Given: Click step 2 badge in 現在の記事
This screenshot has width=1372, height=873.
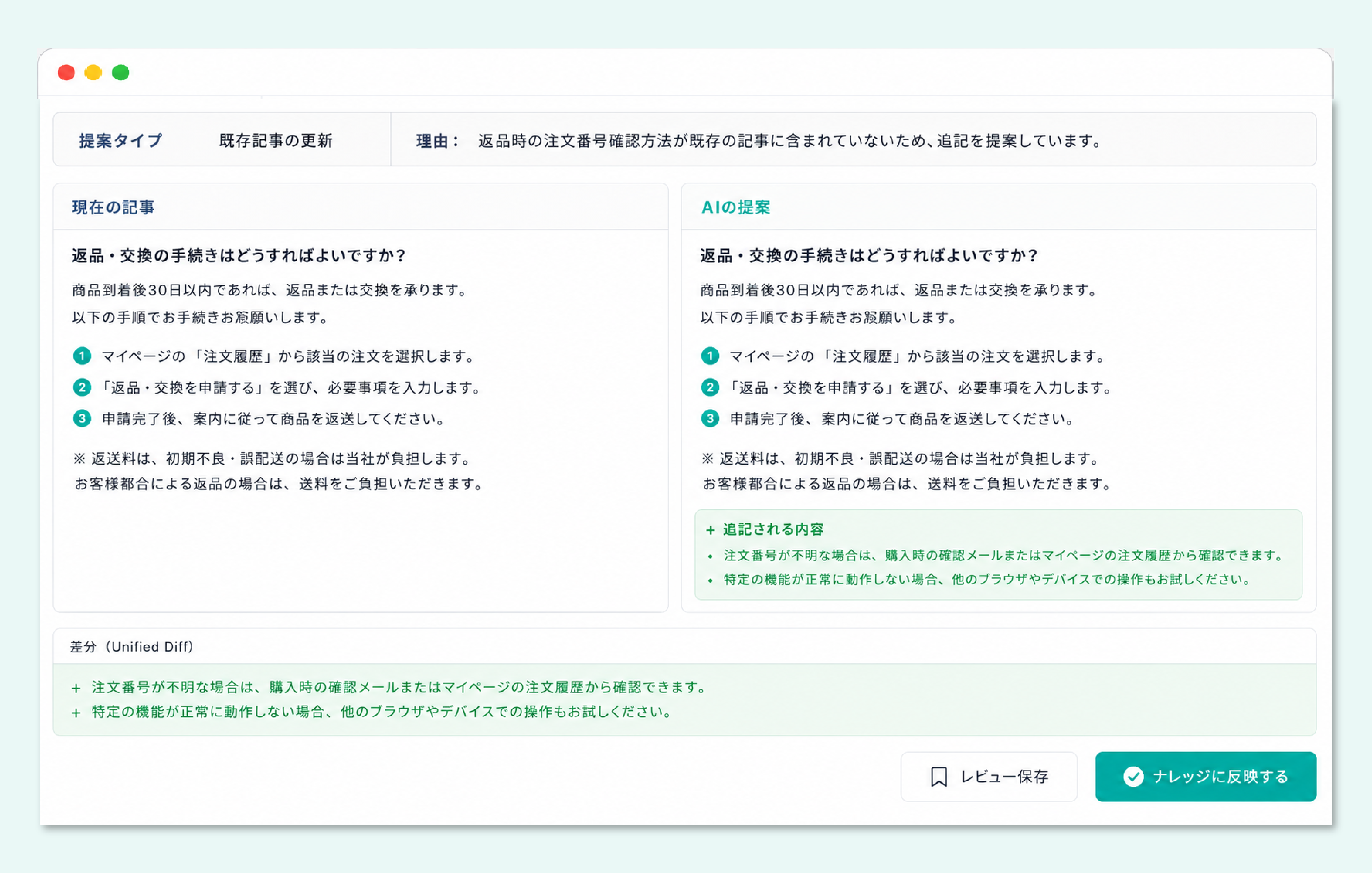Looking at the screenshot, I should pos(82,387).
